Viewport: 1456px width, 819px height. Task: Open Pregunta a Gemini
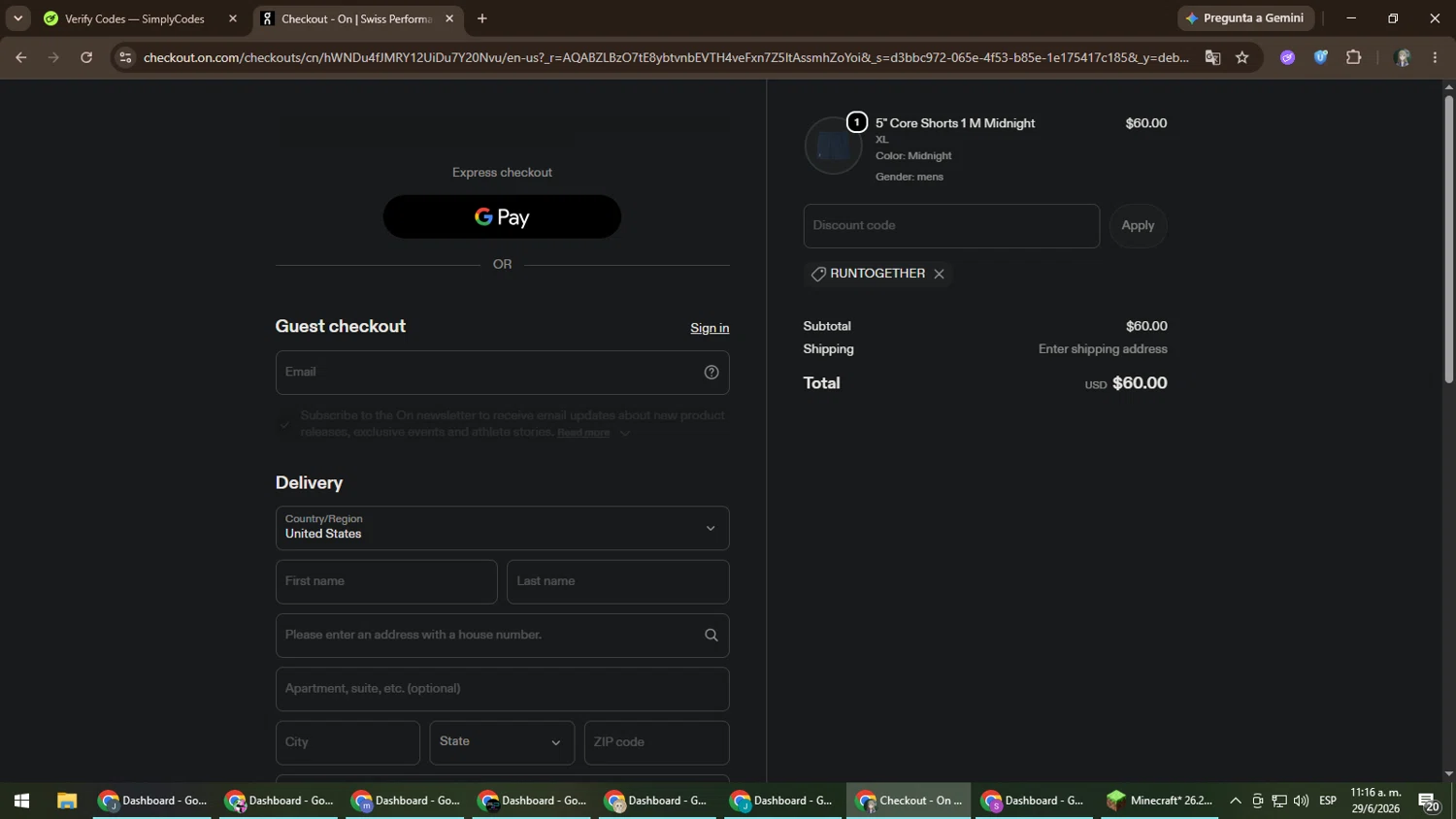click(1245, 18)
